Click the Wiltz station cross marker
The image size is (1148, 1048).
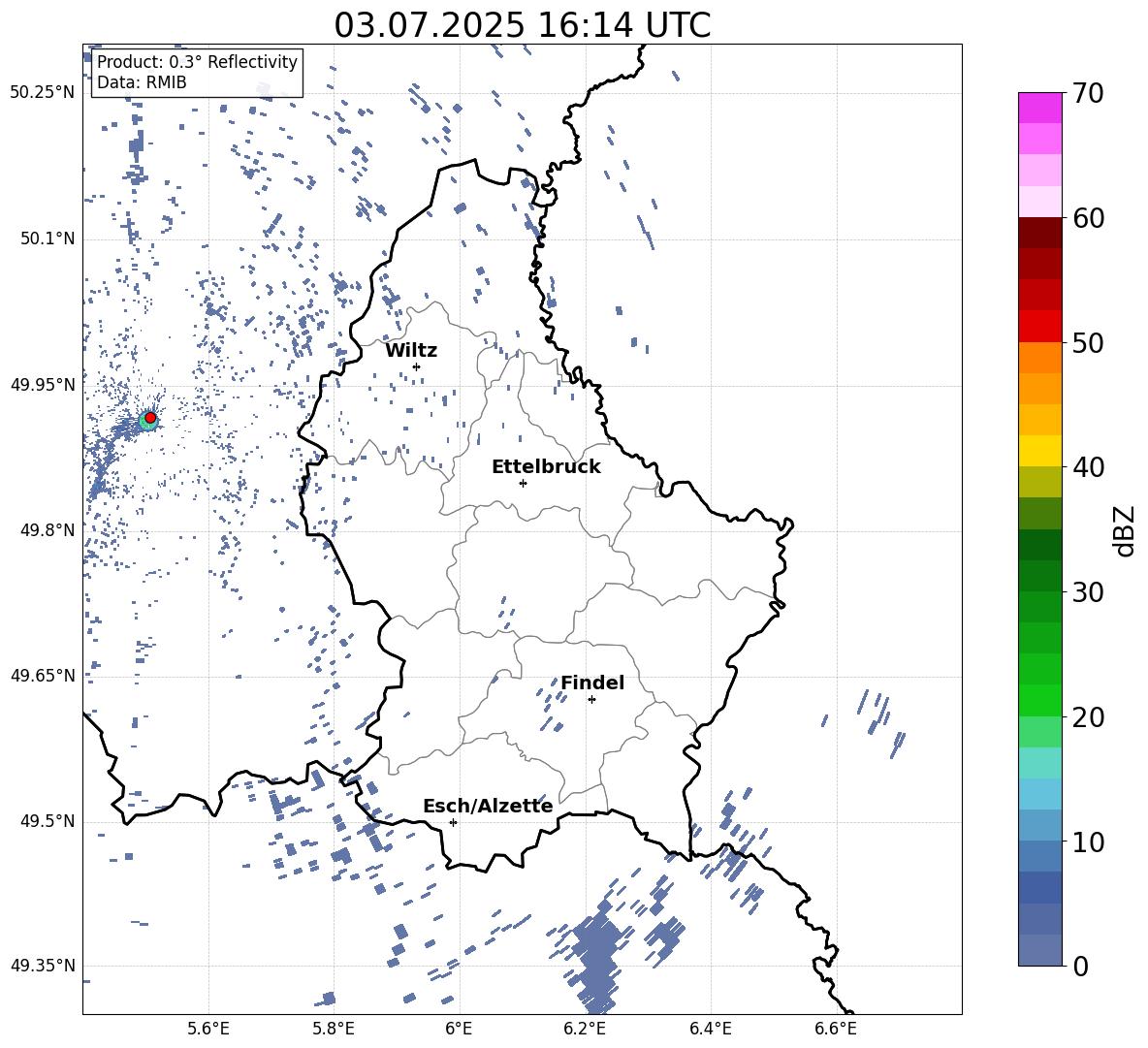(x=416, y=366)
